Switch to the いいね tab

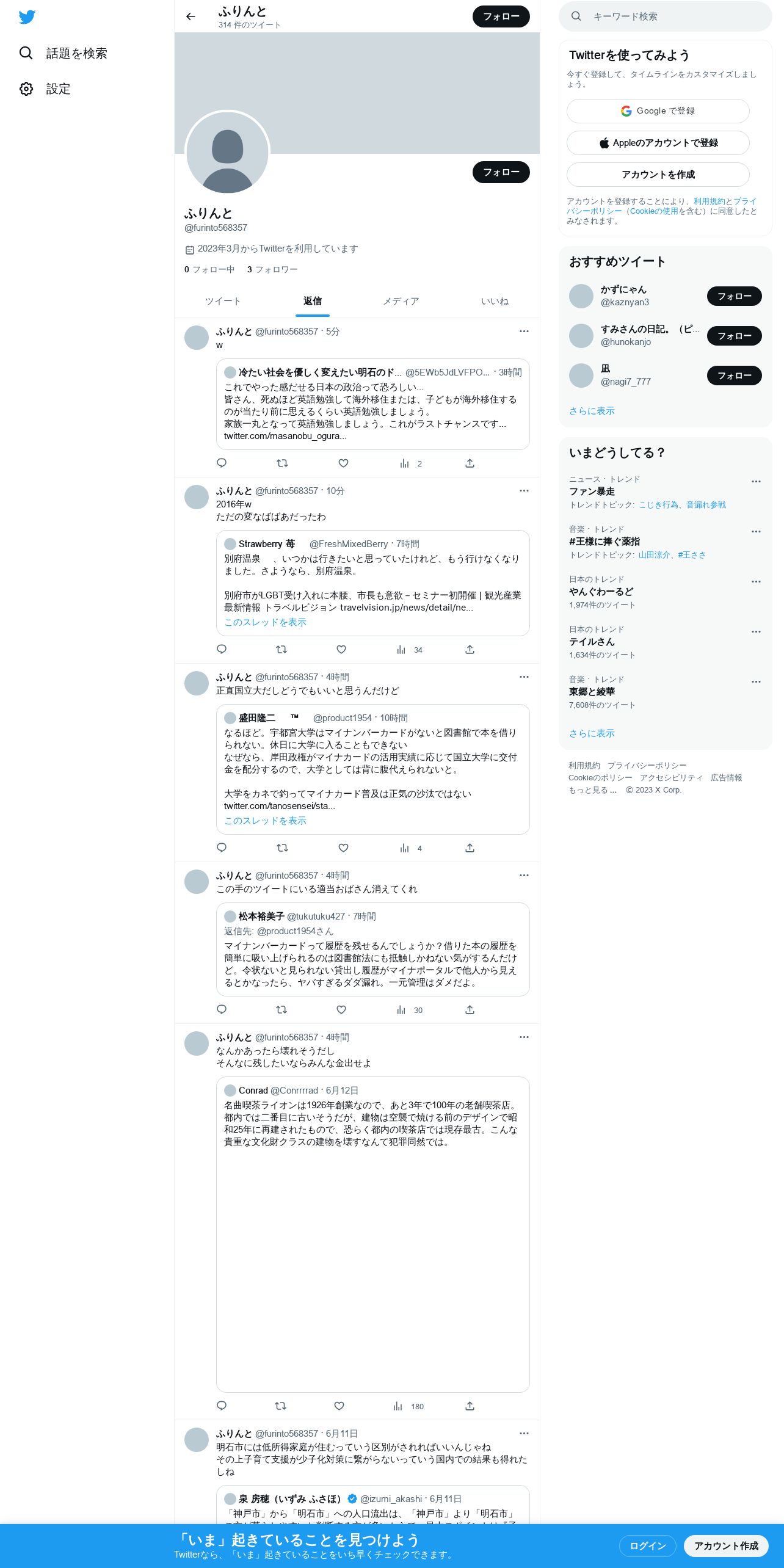tap(495, 301)
